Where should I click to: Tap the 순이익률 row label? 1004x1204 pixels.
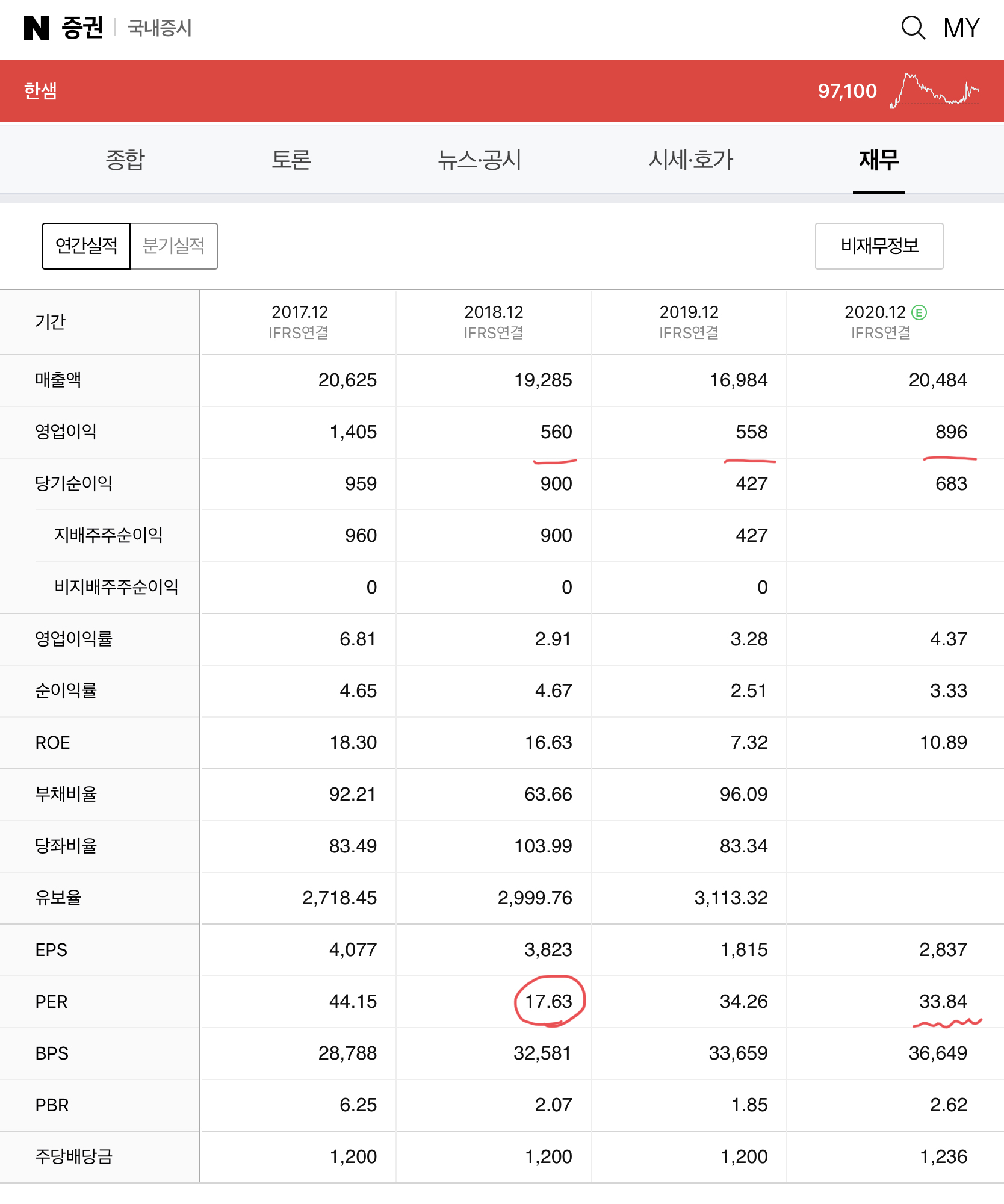pos(66,690)
